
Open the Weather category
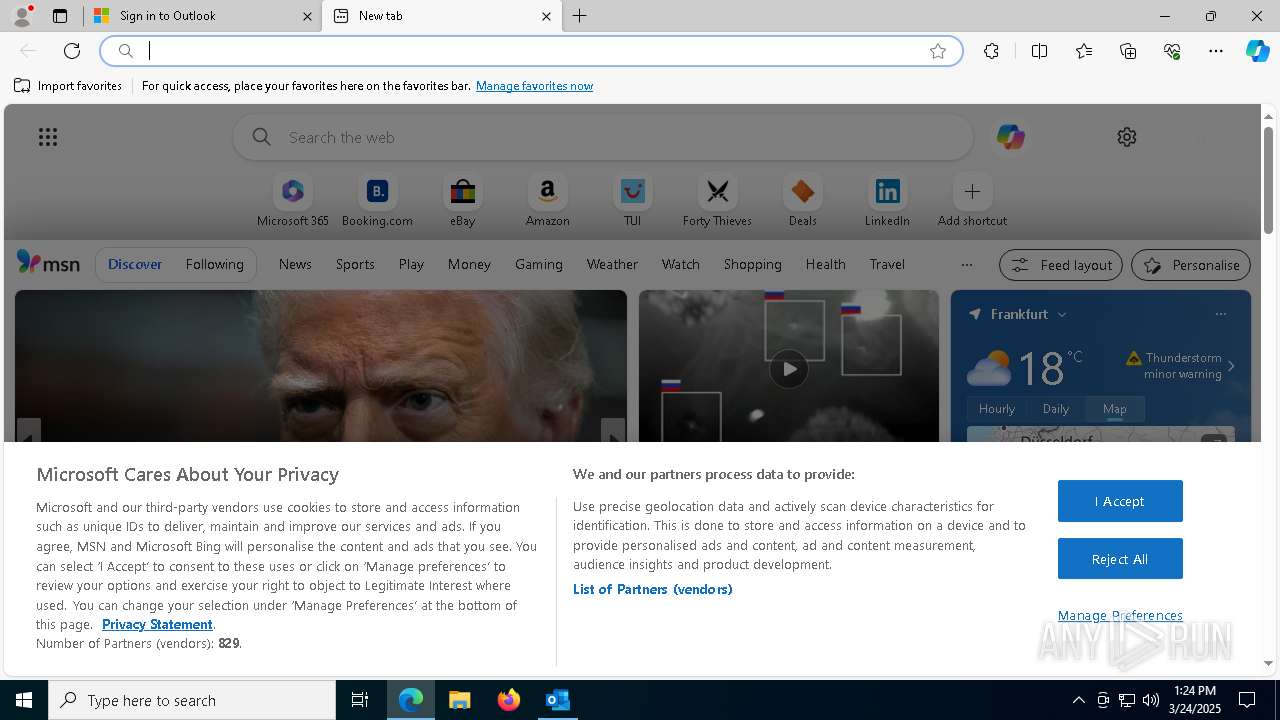(612, 264)
